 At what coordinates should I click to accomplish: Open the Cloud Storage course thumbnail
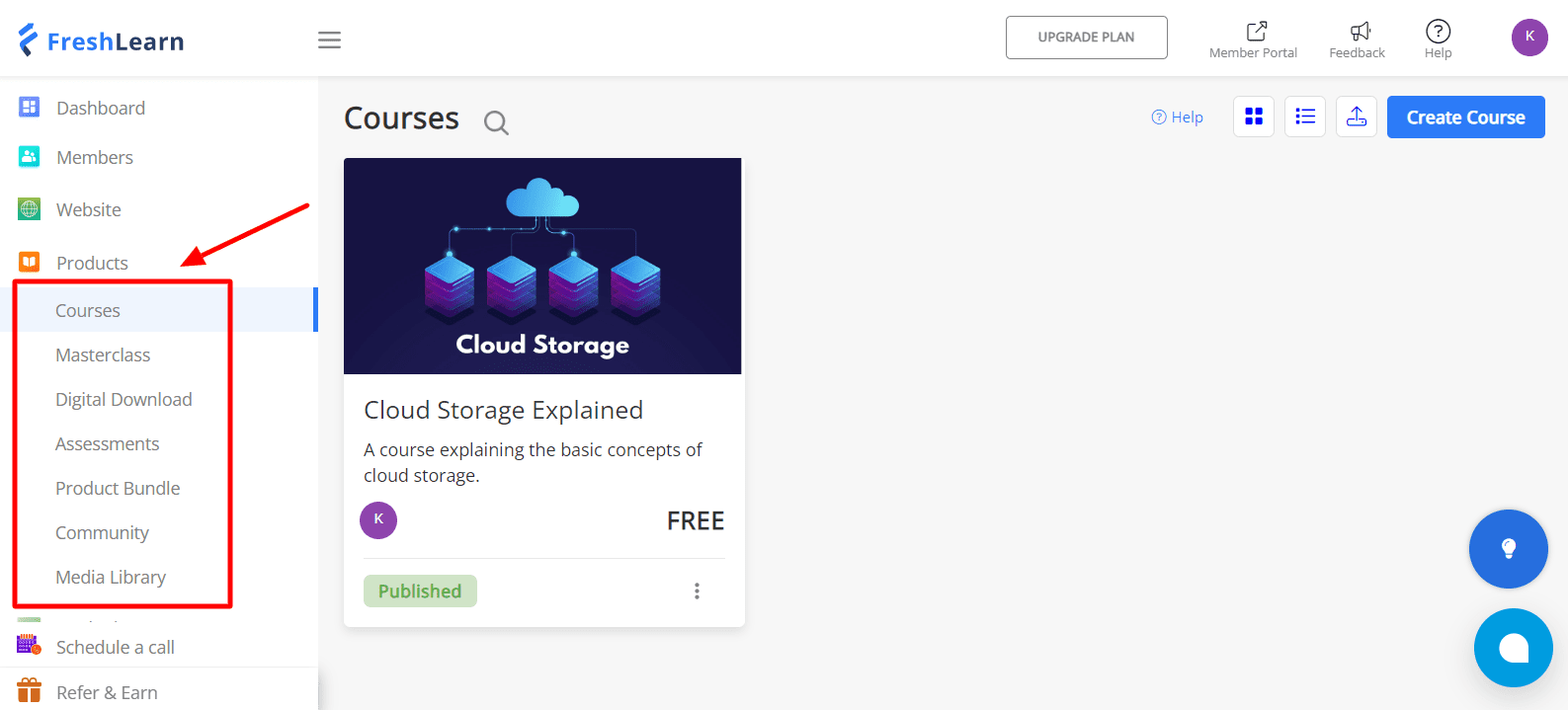542,266
